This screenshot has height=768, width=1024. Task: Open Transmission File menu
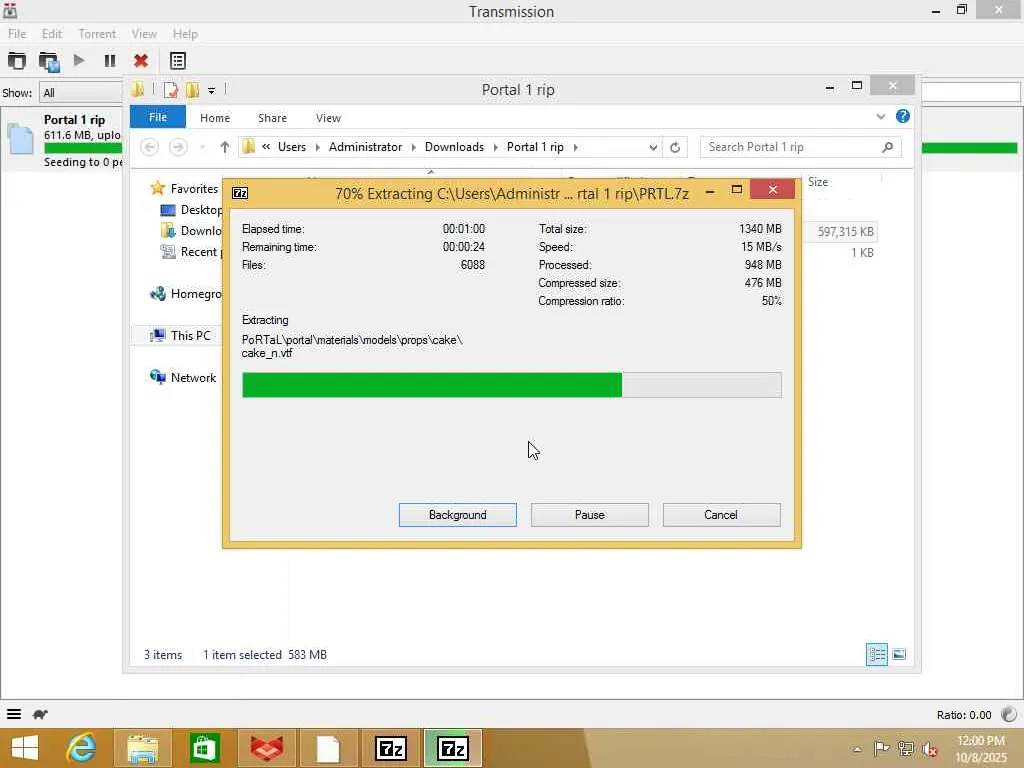coord(17,34)
